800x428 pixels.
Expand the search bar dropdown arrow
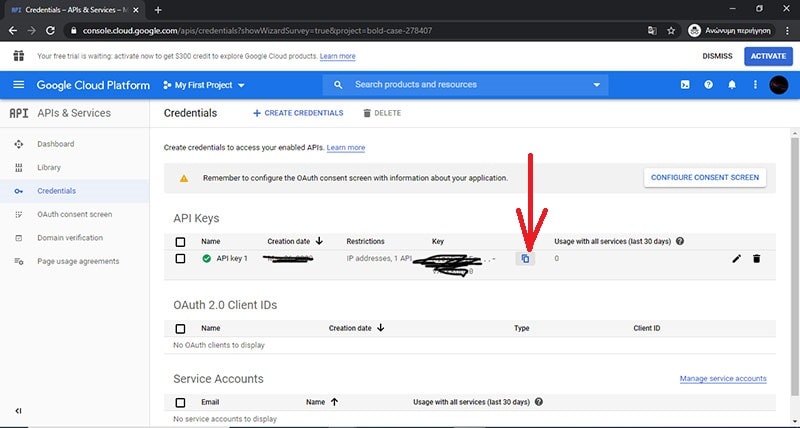pos(597,85)
